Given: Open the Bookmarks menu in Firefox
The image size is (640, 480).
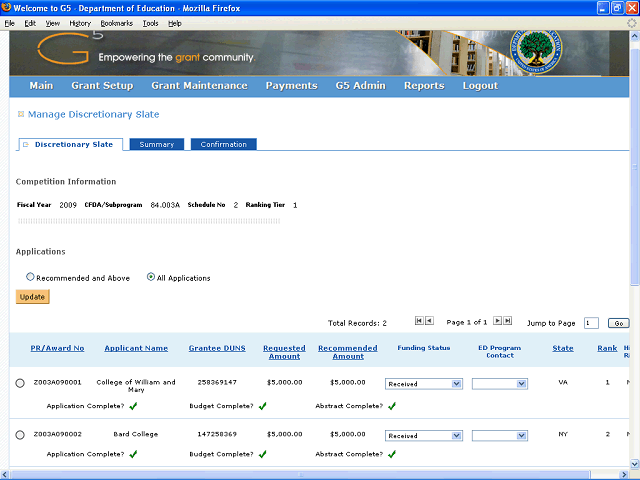Looking at the screenshot, I should click(x=116, y=22).
